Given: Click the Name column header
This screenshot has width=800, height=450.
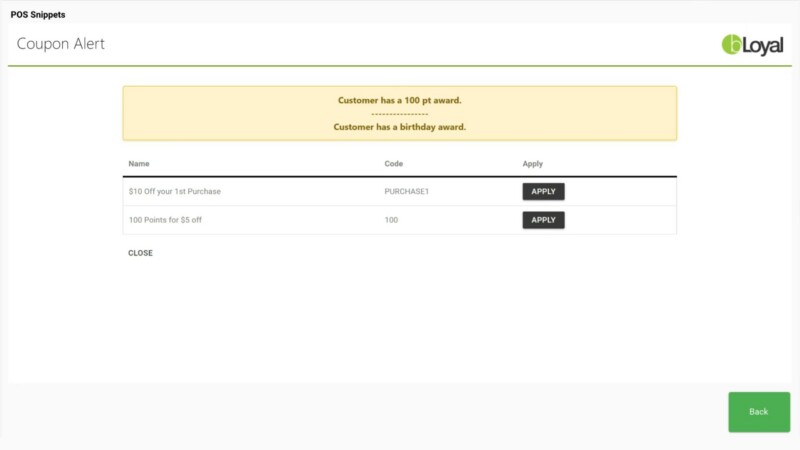Looking at the screenshot, I should [139, 164].
